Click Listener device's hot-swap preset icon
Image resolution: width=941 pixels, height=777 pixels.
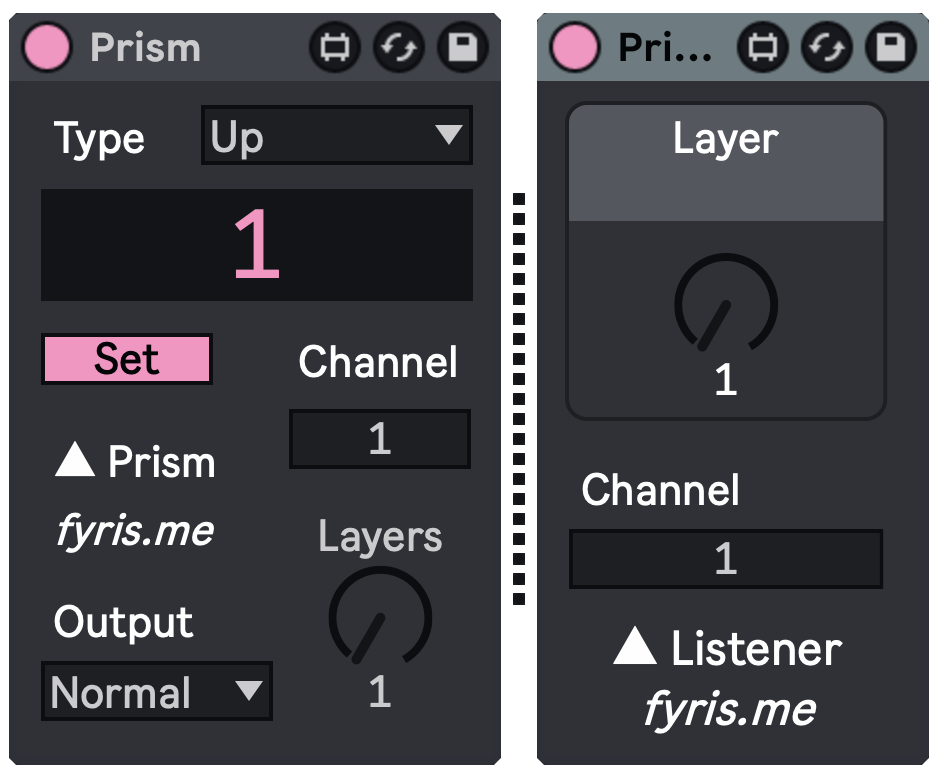[x=827, y=47]
